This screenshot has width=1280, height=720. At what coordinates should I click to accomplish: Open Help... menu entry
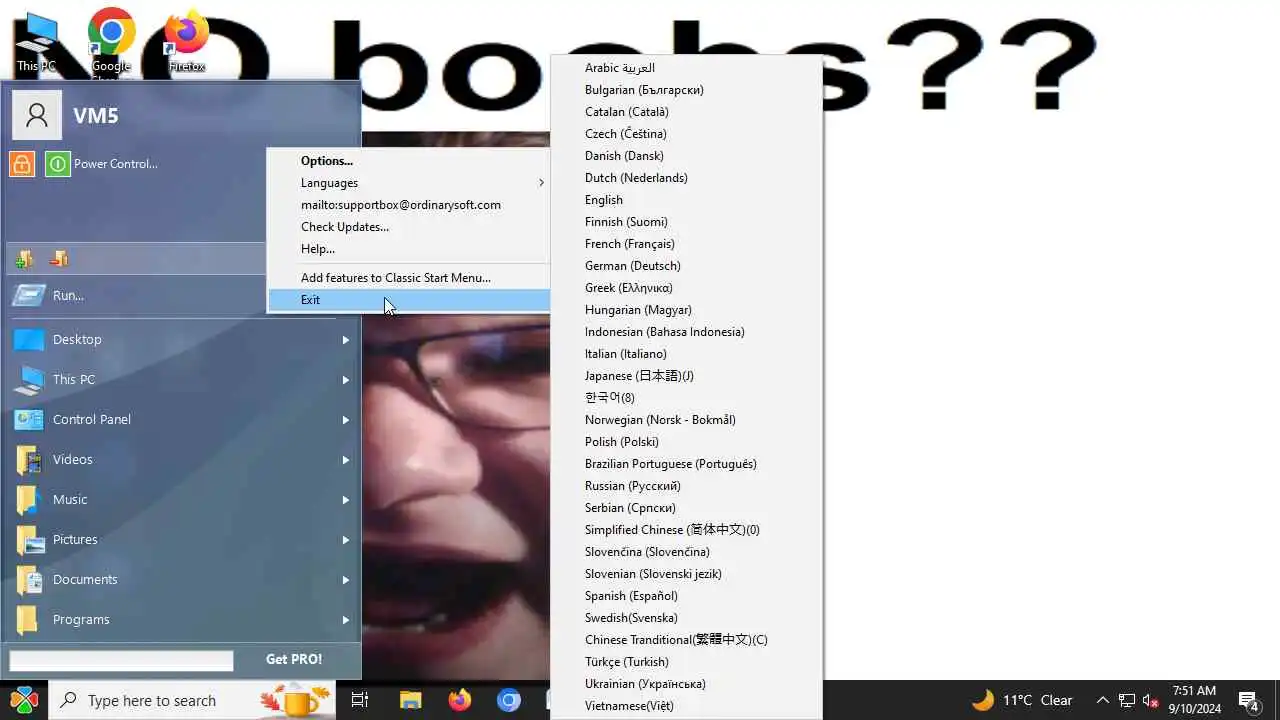[409, 249]
